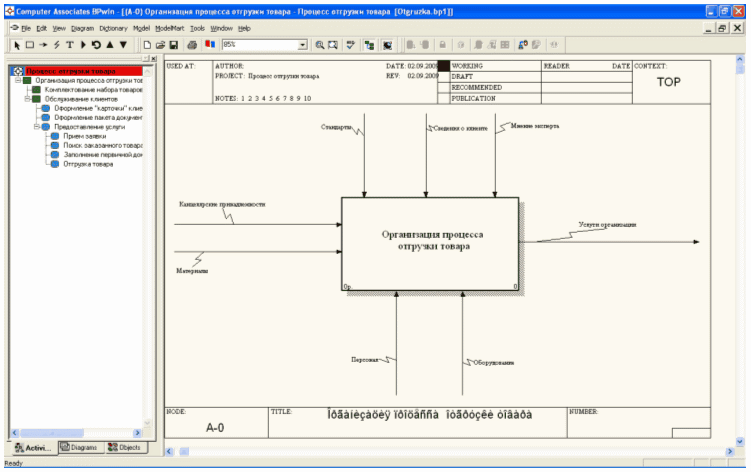Screen dimensions: 751x472
Task: Collapse the Предоставление услуги node
Action: point(37,127)
